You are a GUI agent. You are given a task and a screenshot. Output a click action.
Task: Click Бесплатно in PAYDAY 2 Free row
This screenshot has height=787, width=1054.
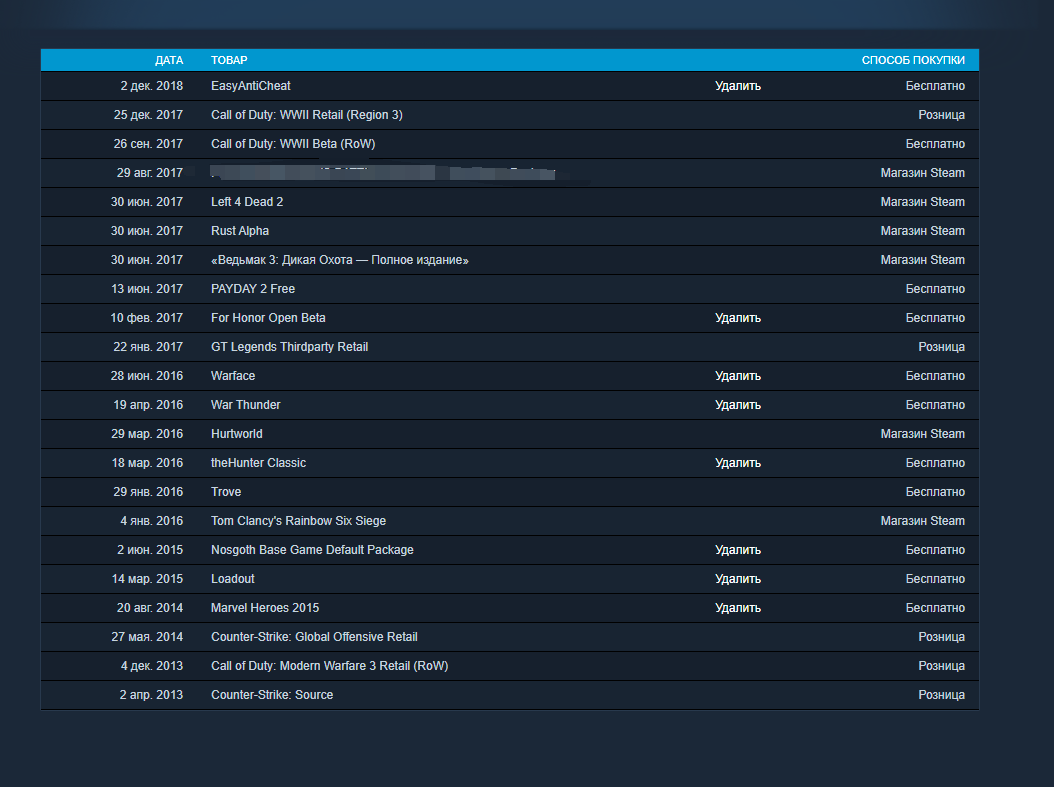pos(935,289)
